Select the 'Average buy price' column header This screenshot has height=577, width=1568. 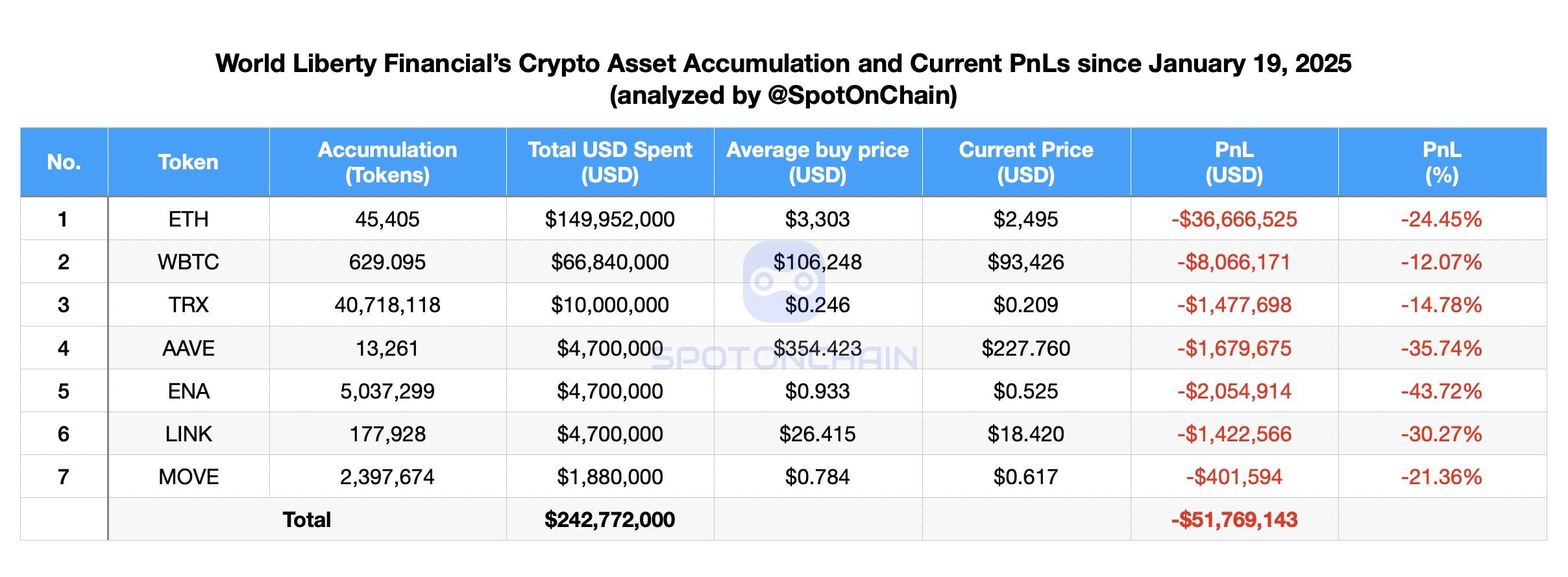pos(817,162)
